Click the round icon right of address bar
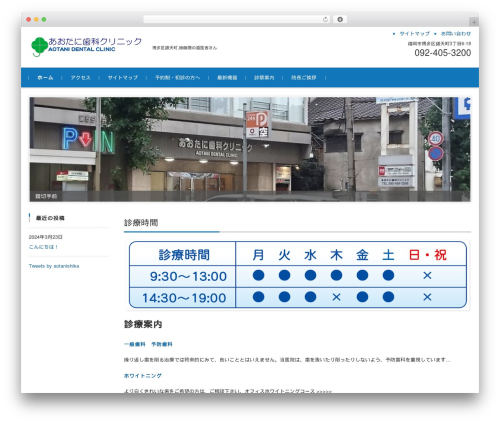 (340, 19)
